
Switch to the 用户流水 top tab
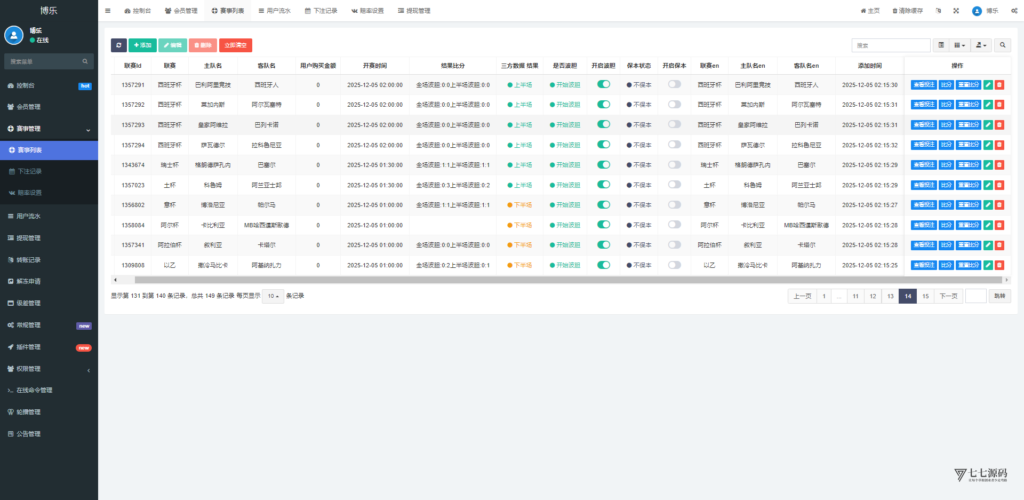pyautogui.click(x=274, y=11)
